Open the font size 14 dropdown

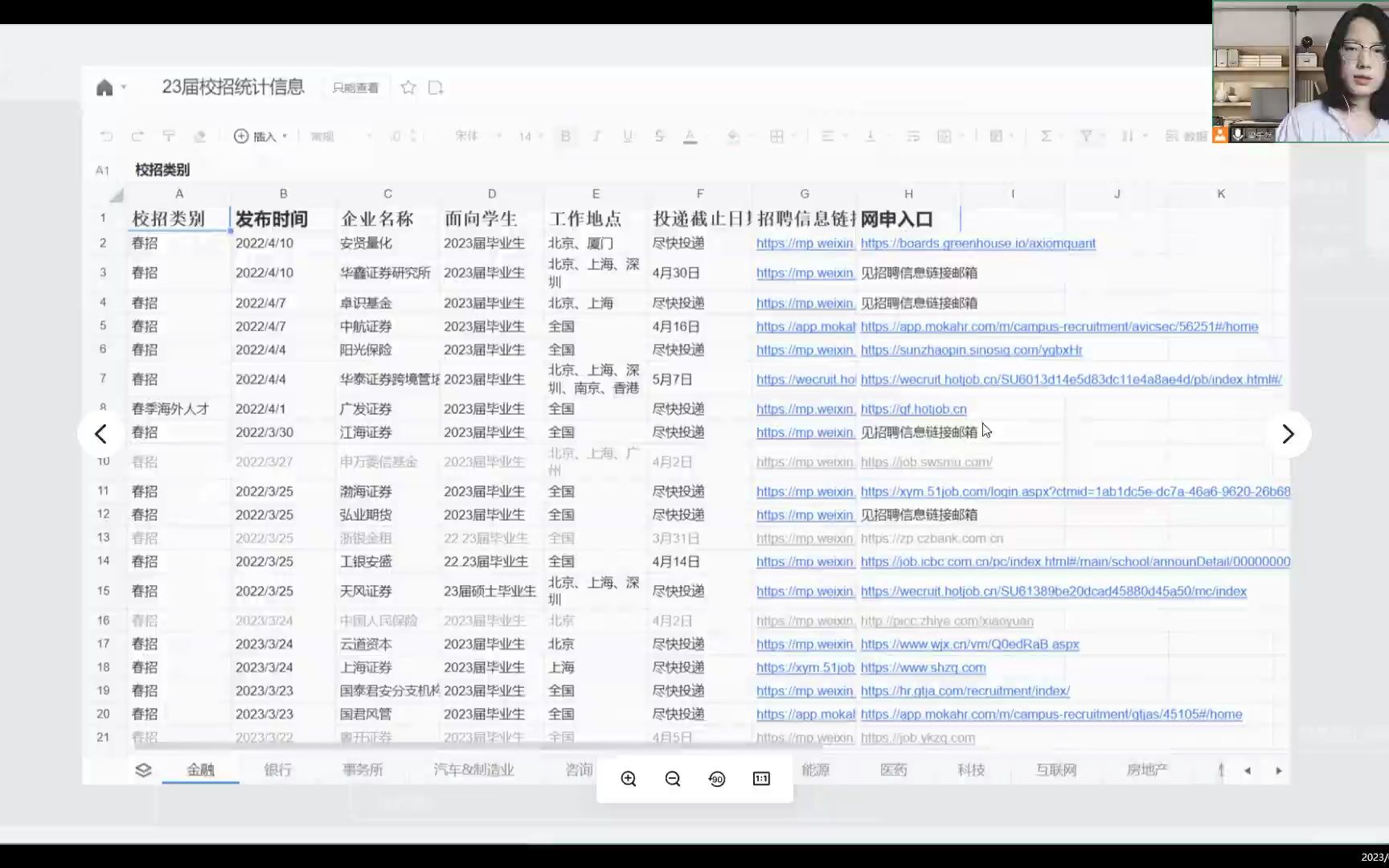click(x=531, y=137)
